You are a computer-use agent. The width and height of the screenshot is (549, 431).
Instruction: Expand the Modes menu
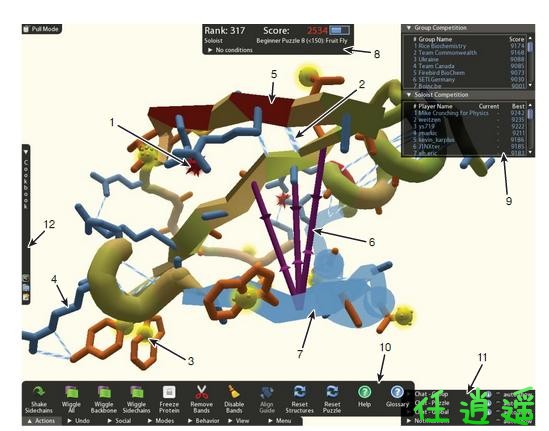pyautogui.click(x=160, y=420)
